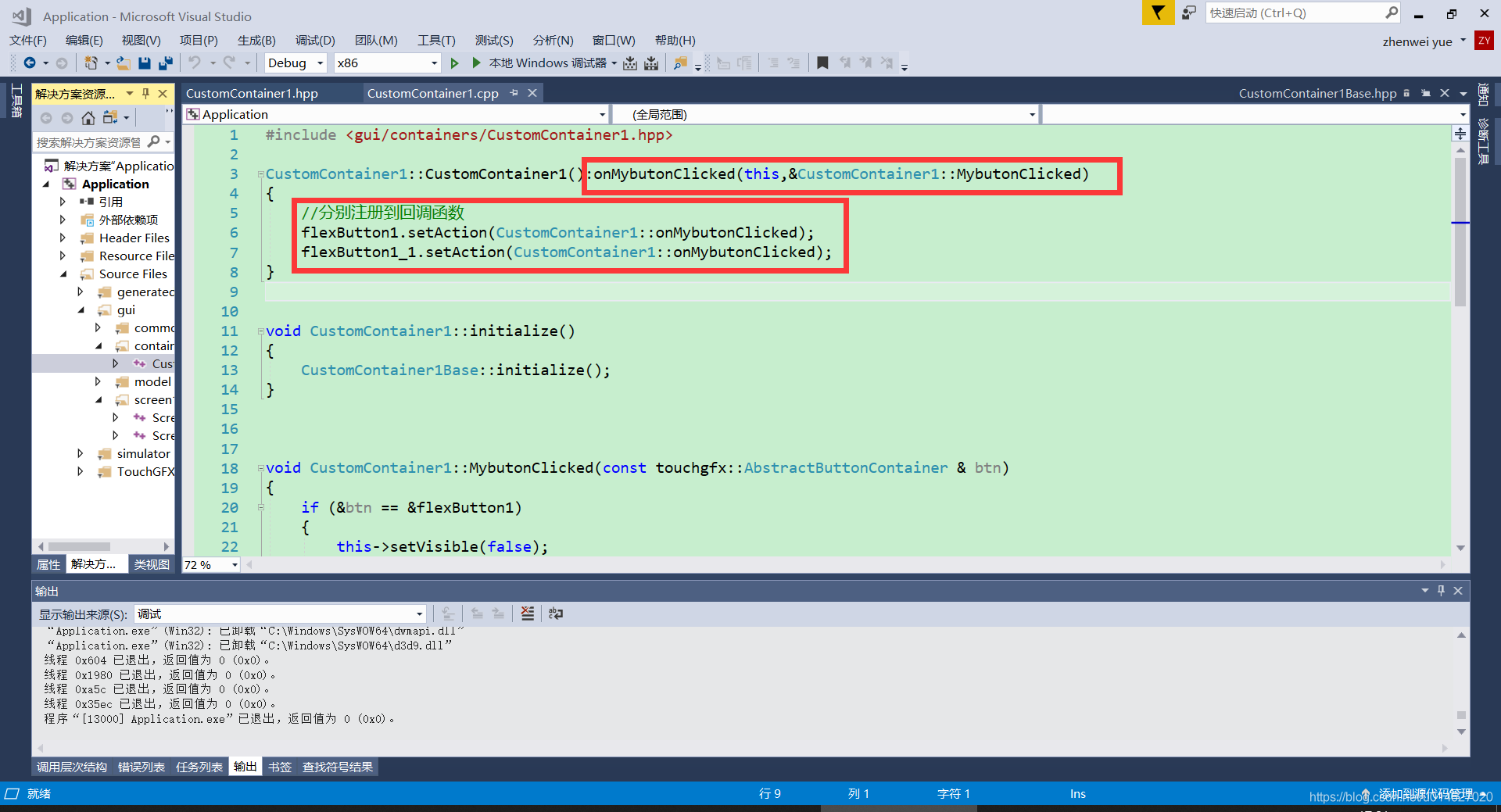Click the Clear All icon in Output
1501x812 pixels.
coord(528,613)
